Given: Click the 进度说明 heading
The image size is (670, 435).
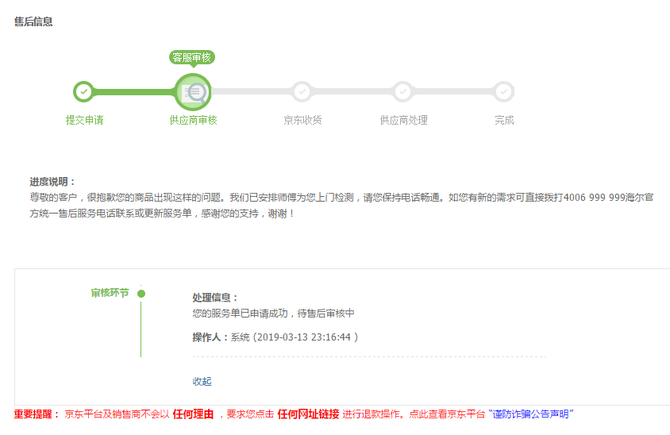Looking at the screenshot, I should pos(52,182).
